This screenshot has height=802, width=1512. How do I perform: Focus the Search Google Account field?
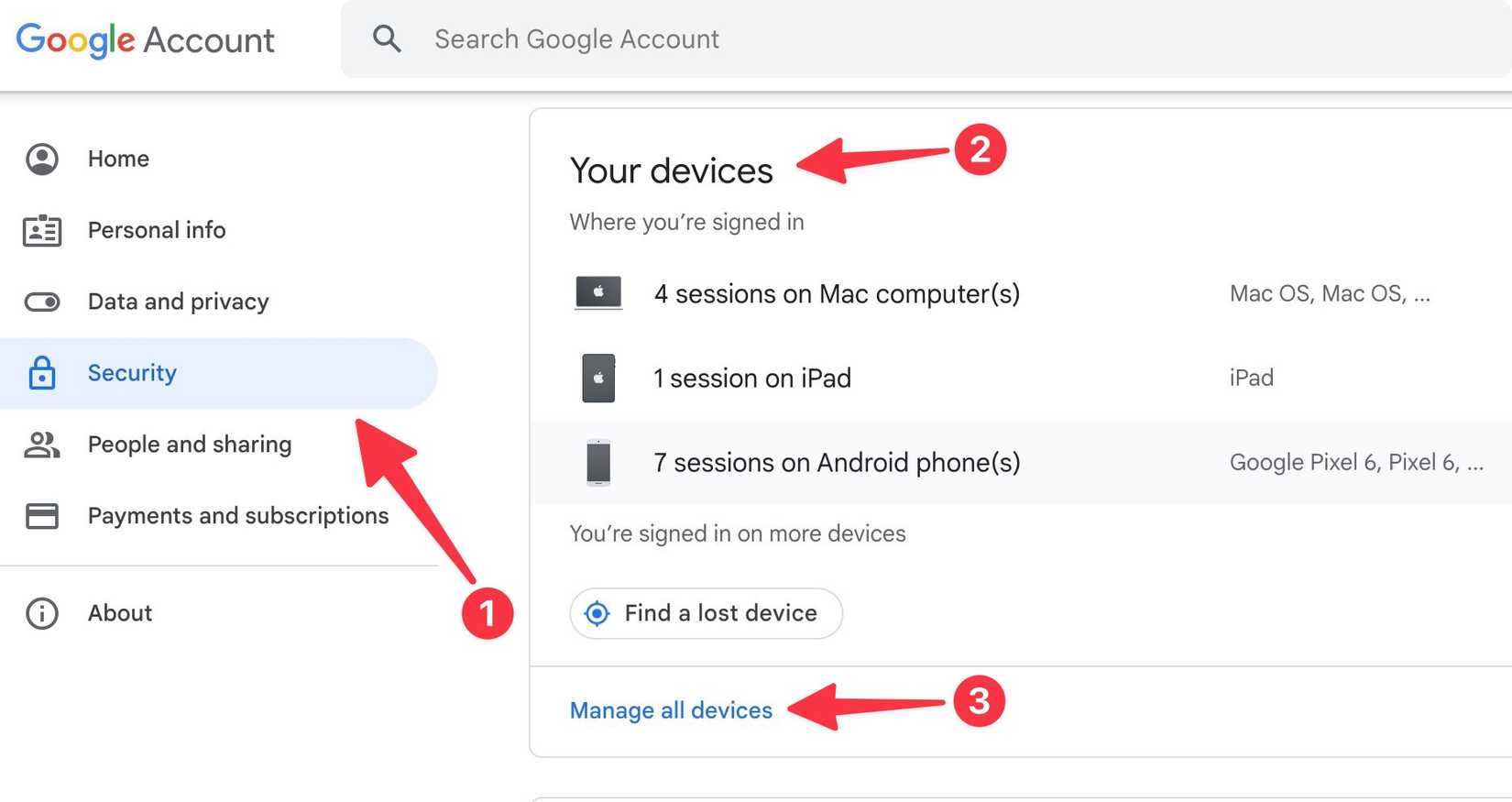pyautogui.click(x=825, y=38)
